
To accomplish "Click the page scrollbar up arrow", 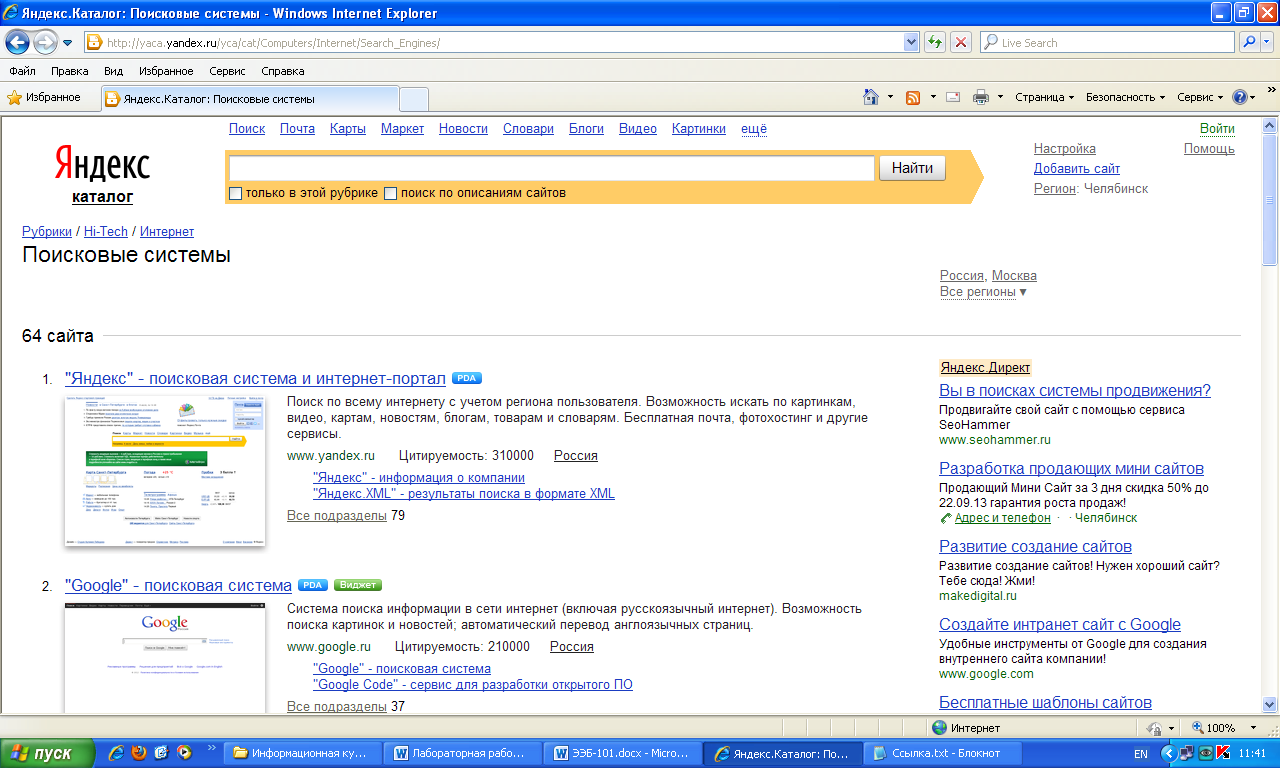I will (1271, 127).
